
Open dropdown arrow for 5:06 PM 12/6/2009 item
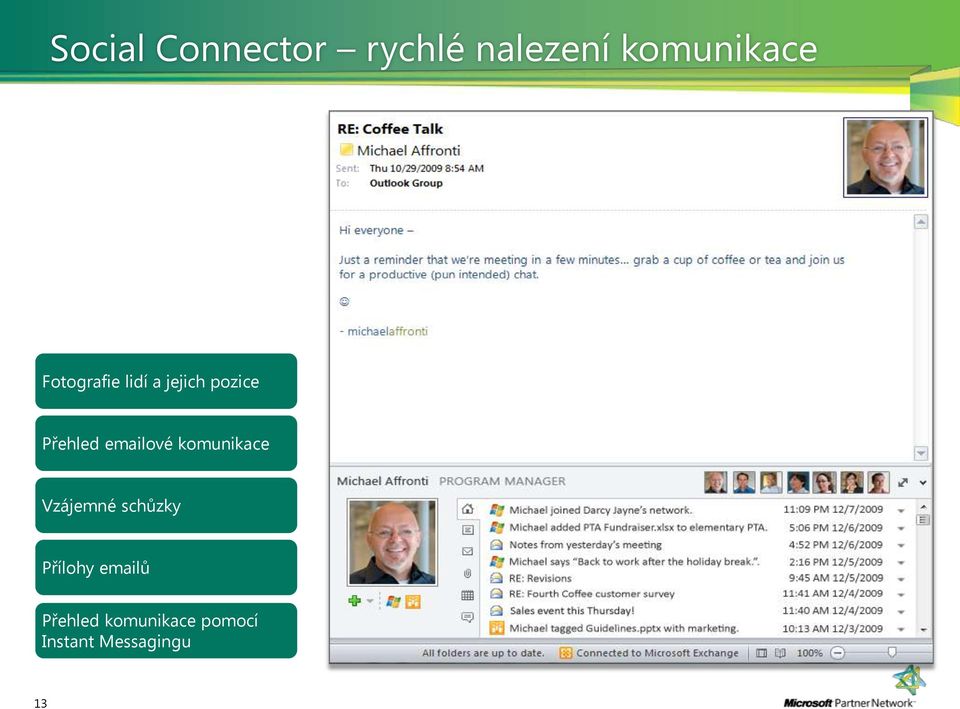pos(901,528)
